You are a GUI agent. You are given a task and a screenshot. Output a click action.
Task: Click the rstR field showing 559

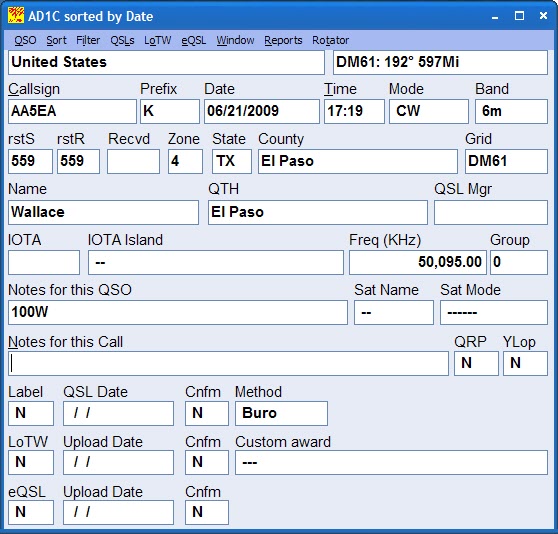[78, 161]
